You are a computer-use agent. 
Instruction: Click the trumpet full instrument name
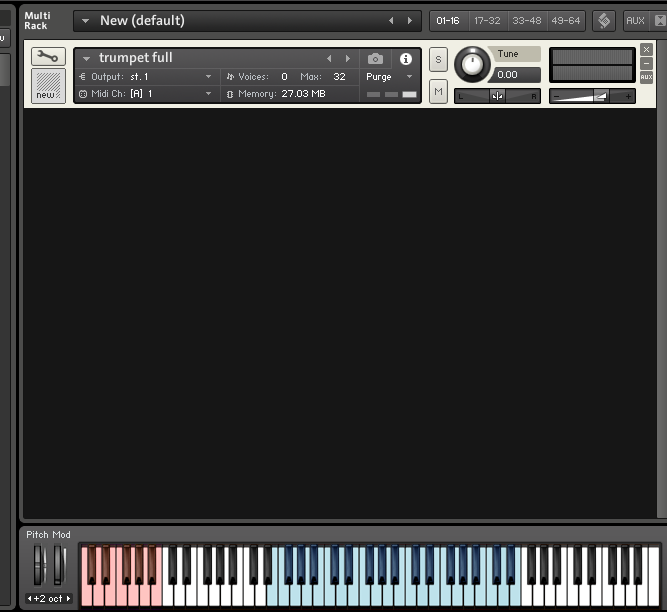(x=136, y=58)
